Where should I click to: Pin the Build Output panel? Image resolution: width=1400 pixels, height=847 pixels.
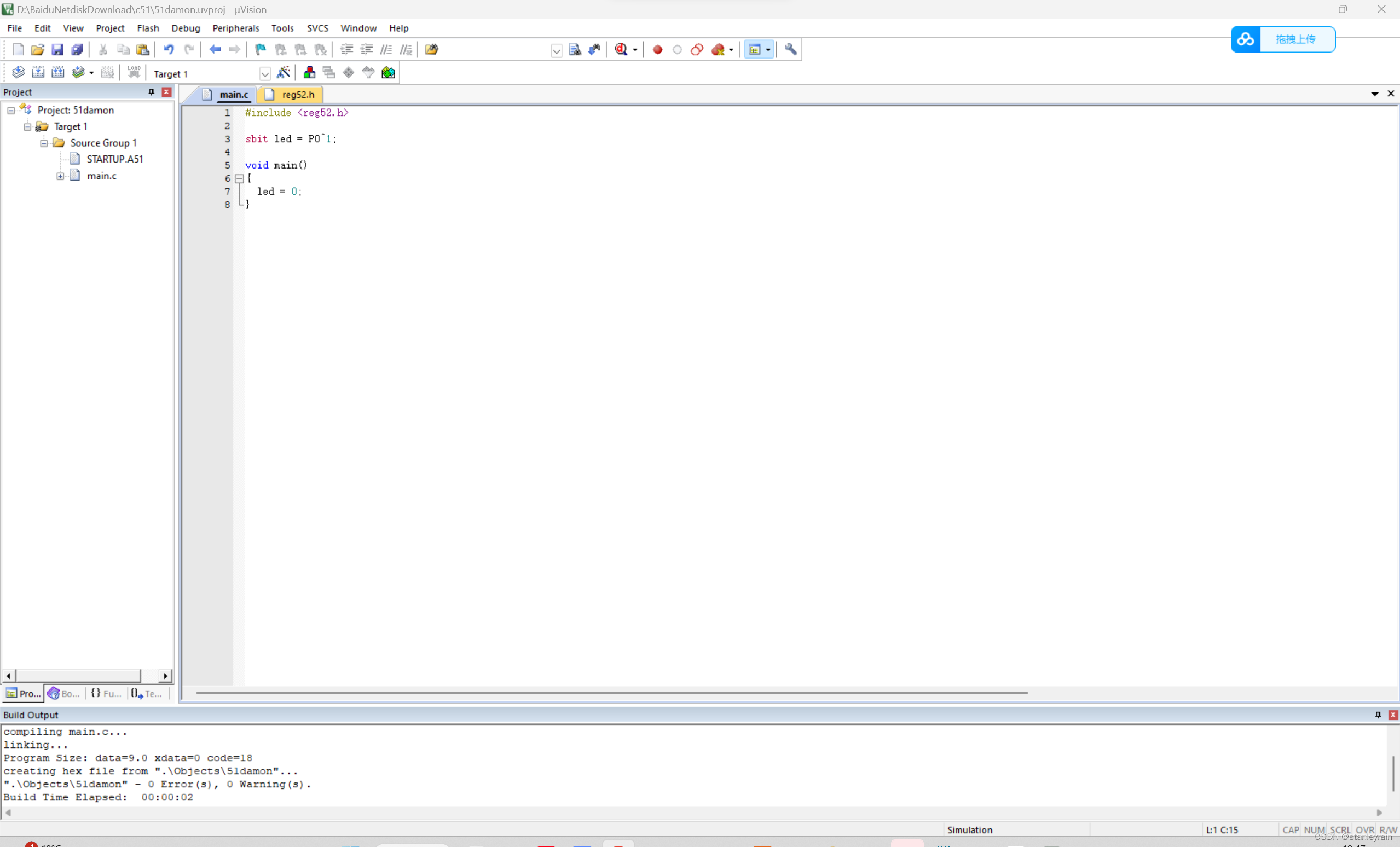point(1378,715)
